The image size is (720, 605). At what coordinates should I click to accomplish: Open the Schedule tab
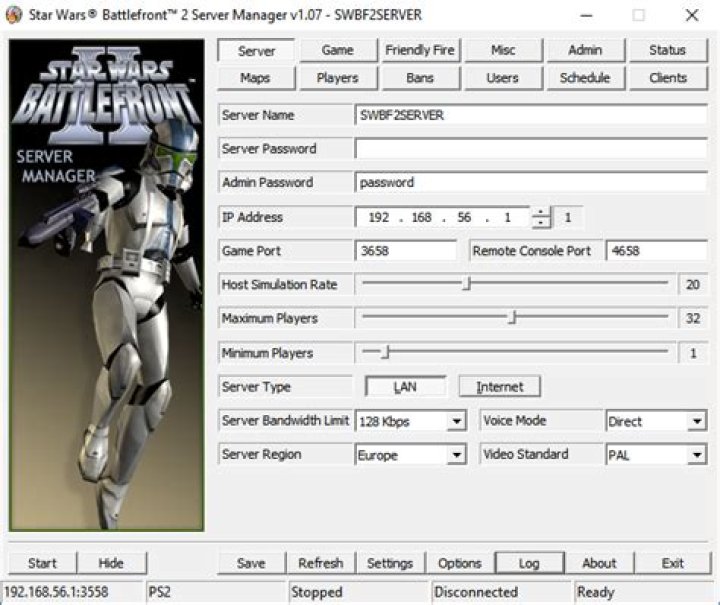pyautogui.click(x=585, y=78)
